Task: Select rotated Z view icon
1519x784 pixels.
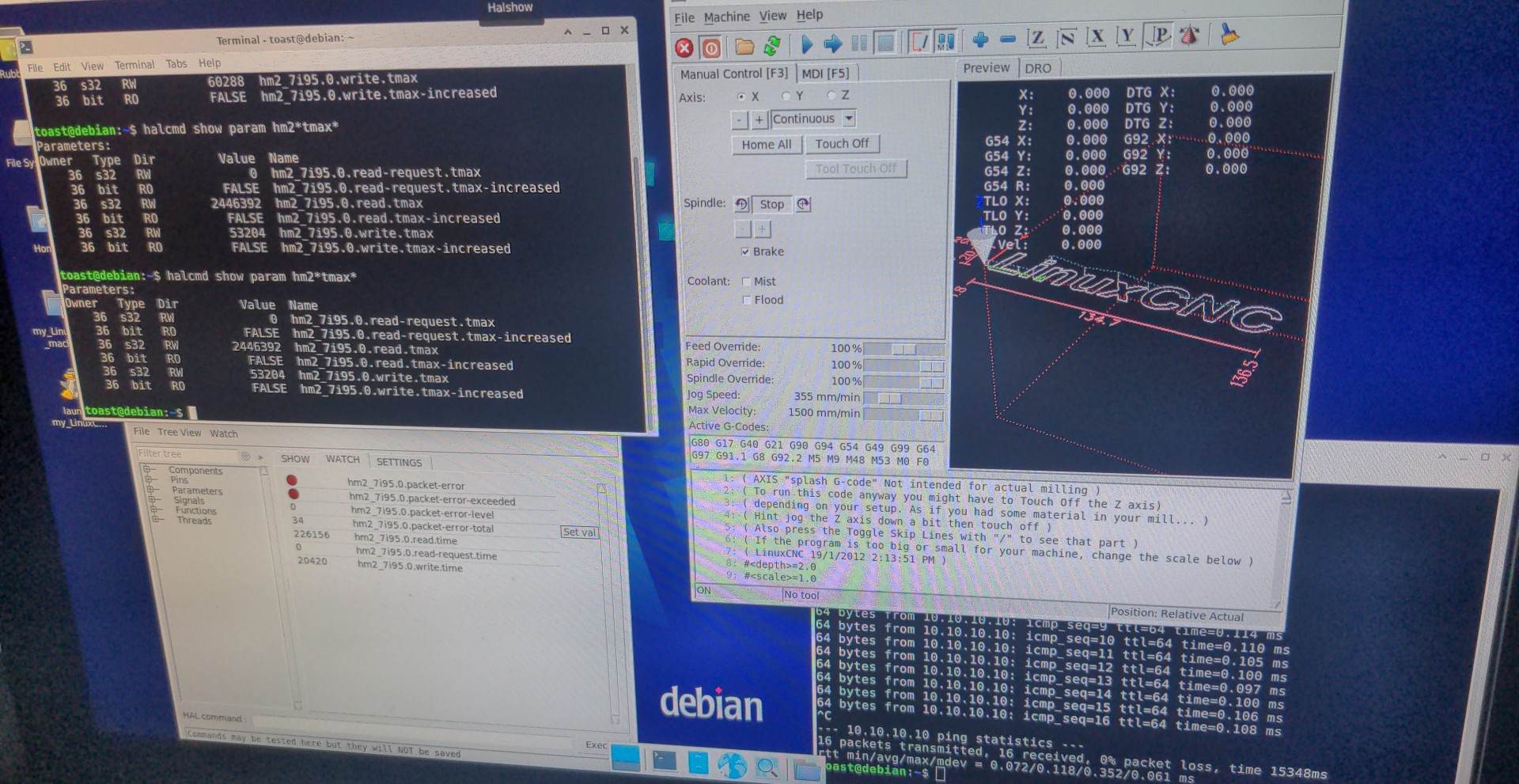Action: point(1066,37)
